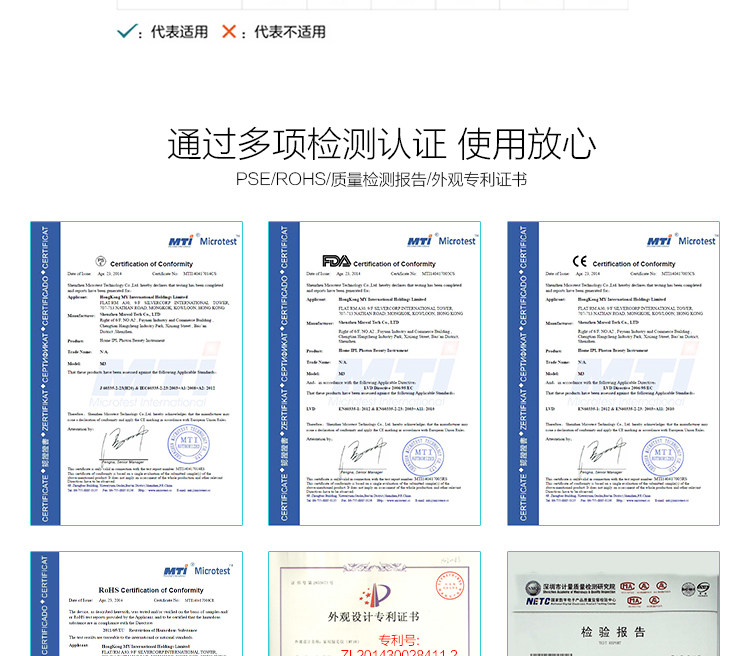Click the star emblem on the patent certificate
The width and height of the screenshot is (750, 656).
pyautogui.click(x=376, y=594)
